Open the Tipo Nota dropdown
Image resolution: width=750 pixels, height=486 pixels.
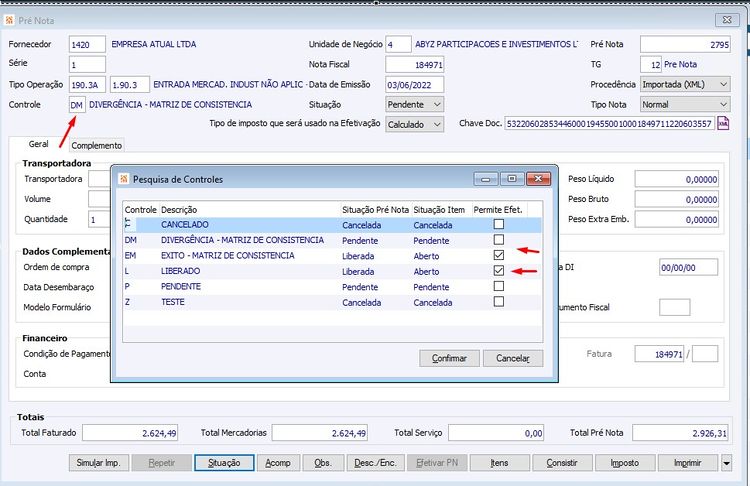(723, 104)
